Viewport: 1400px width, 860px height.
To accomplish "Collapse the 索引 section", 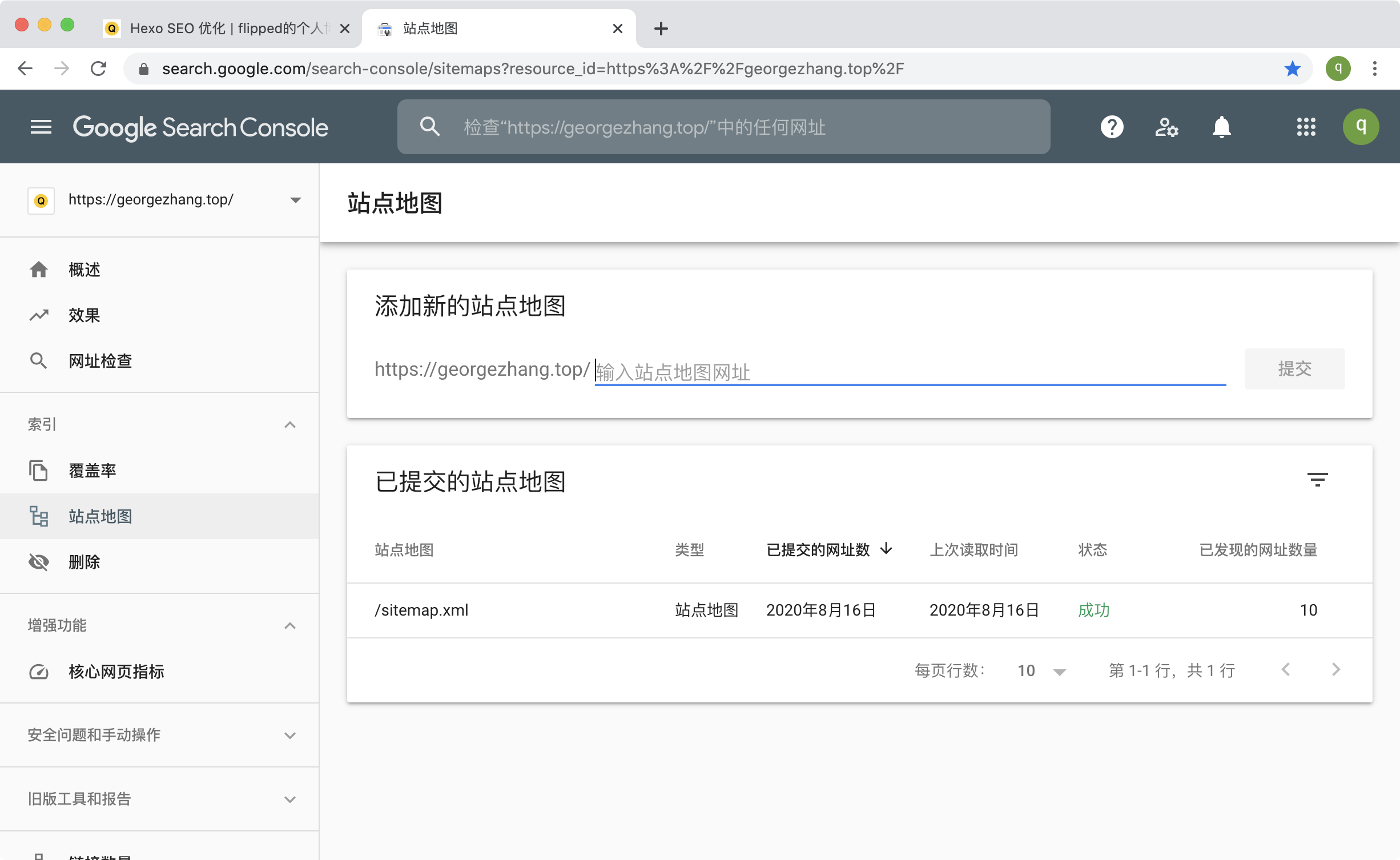I will (289, 425).
